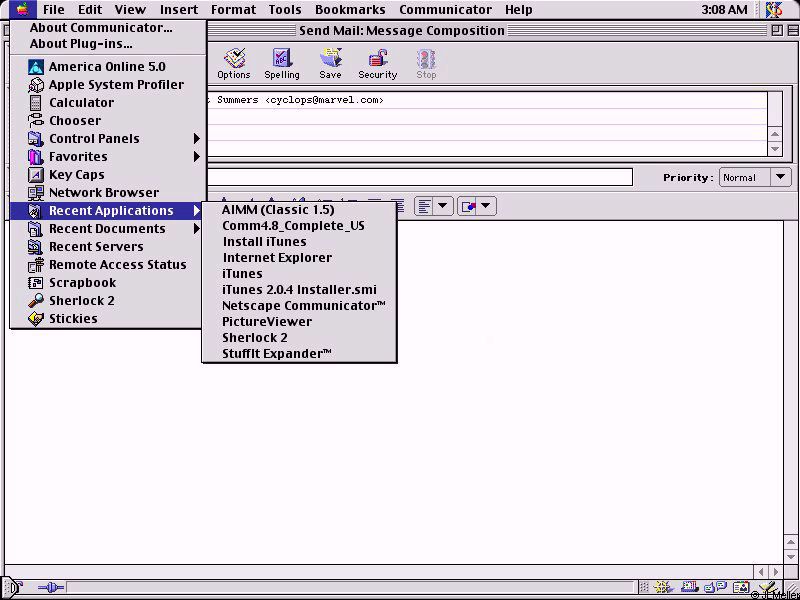Click the plug icon in the Control Strip
Image resolution: width=800 pixels, height=600 pixels.
[x=51, y=588]
